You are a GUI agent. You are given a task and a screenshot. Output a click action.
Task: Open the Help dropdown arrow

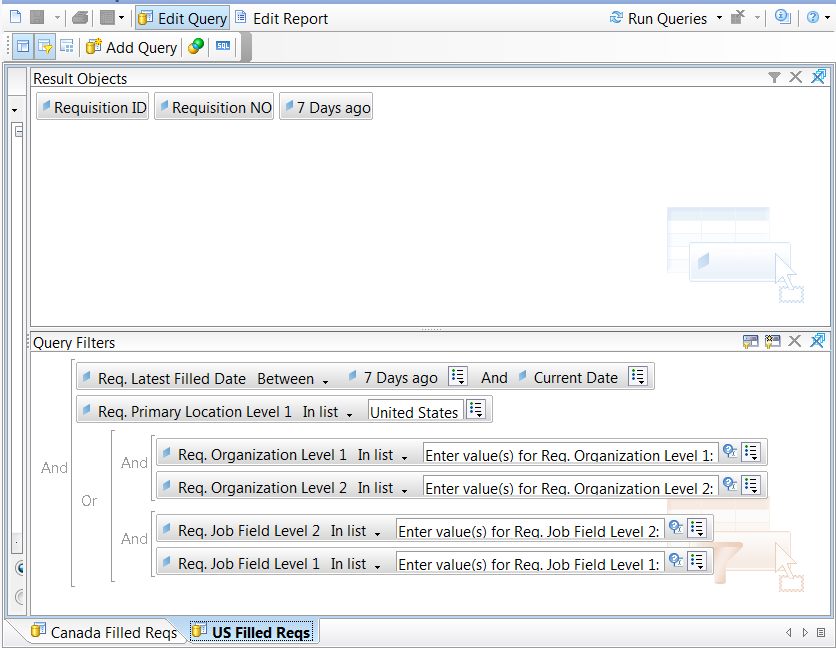827,18
